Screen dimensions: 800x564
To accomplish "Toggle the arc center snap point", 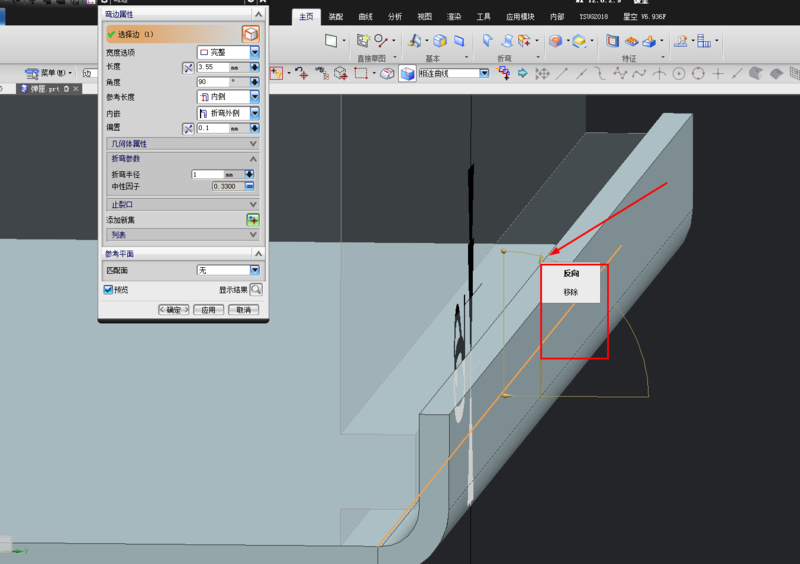I will 679,73.
